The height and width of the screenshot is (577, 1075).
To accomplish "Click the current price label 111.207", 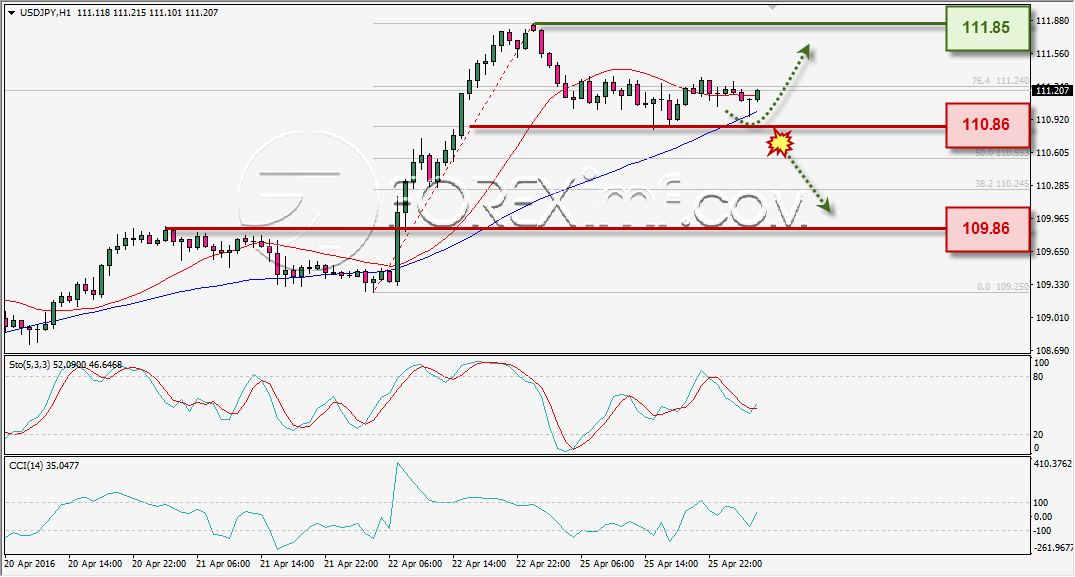I will (x=1052, y=90).
